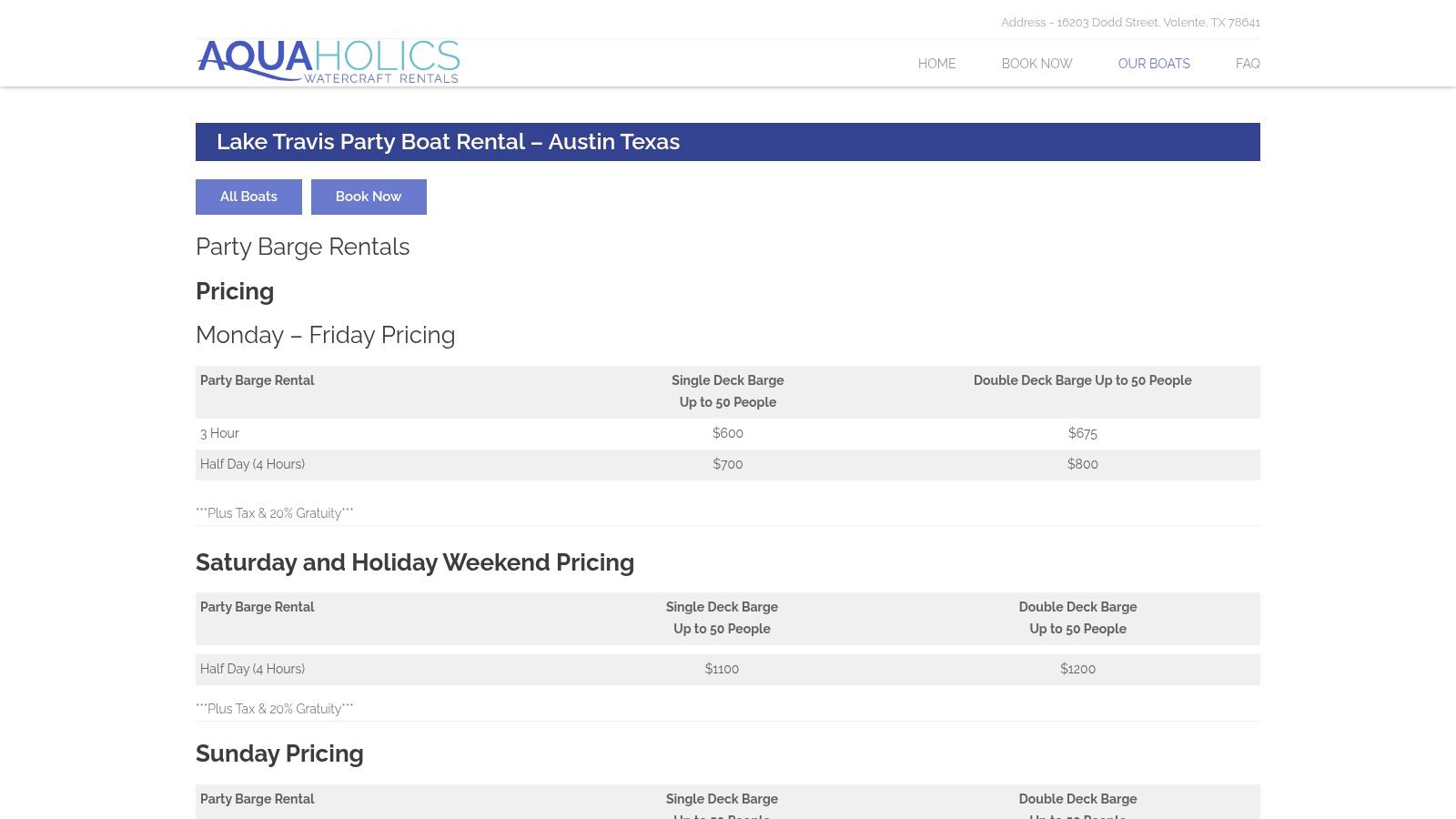Click Double Deck Barge header in weekday table
This screenshot has height=819, width=1456.
(1083, 380)
